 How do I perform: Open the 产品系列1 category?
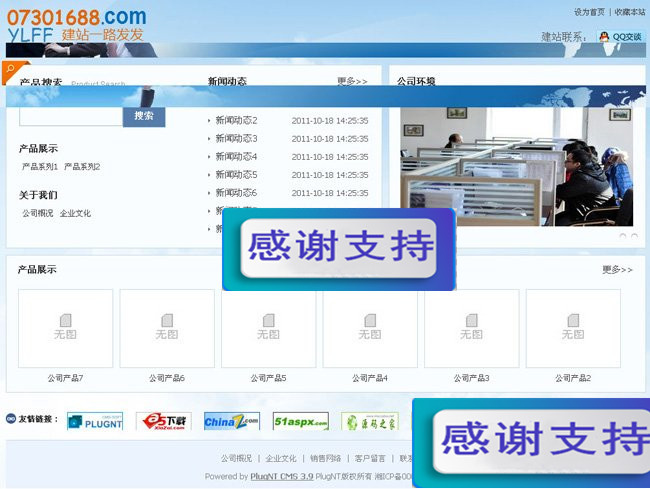(40, 167)
